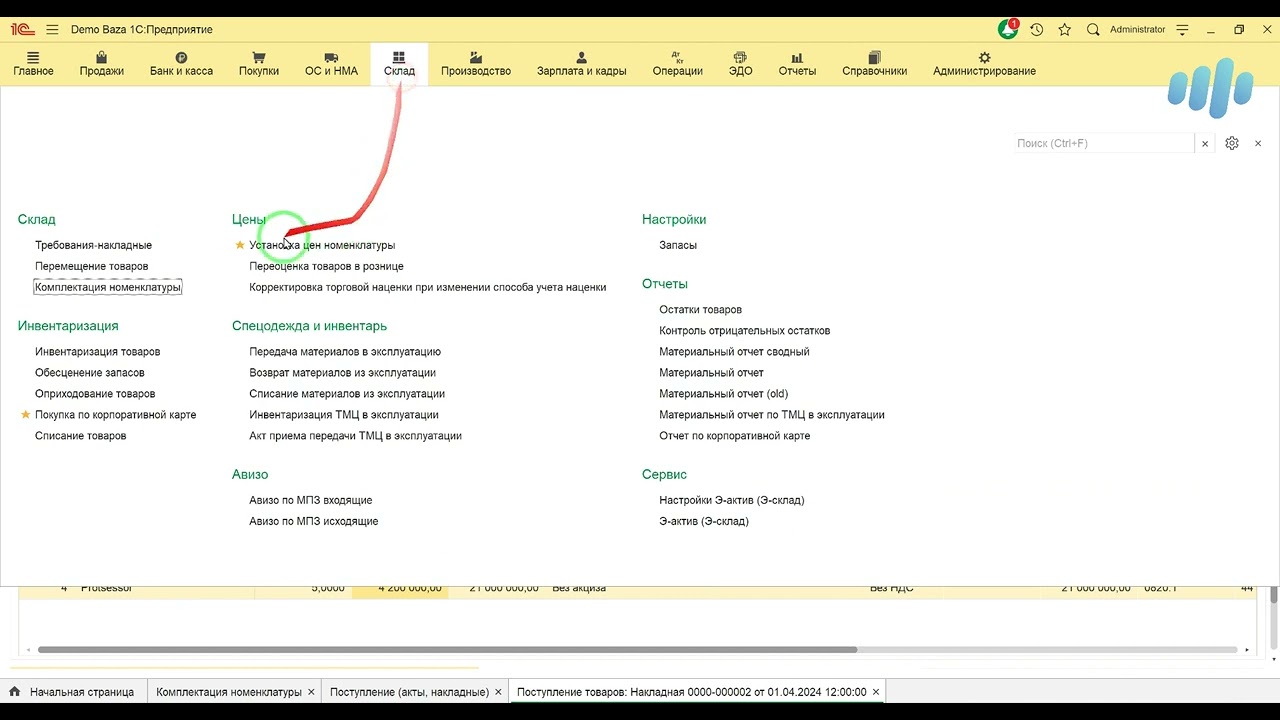Image resolution: width=1280 pixels, height=720 pixels.
Task: Open Favorites star icon in title bar
Action: coord(1065,30)
